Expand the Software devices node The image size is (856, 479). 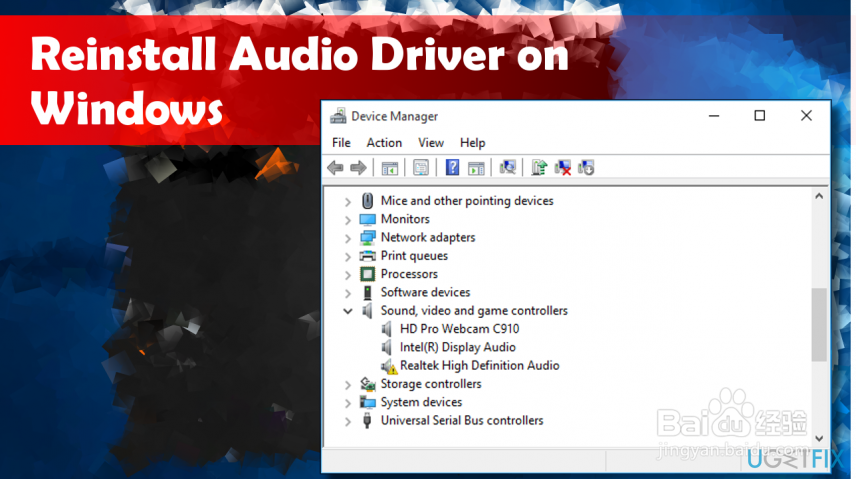348,293
